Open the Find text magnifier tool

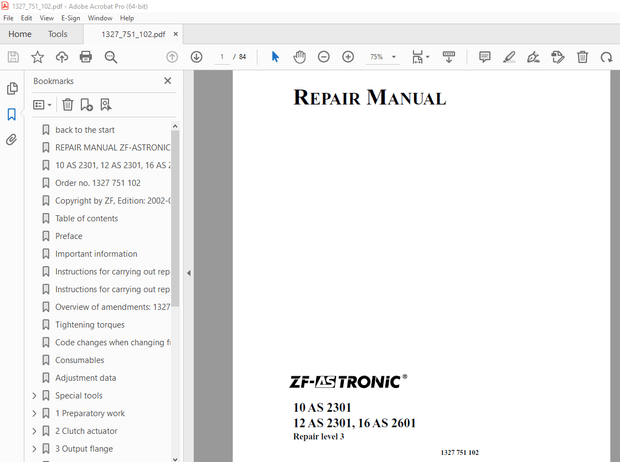pyautogui.click(x=111, y=57)
